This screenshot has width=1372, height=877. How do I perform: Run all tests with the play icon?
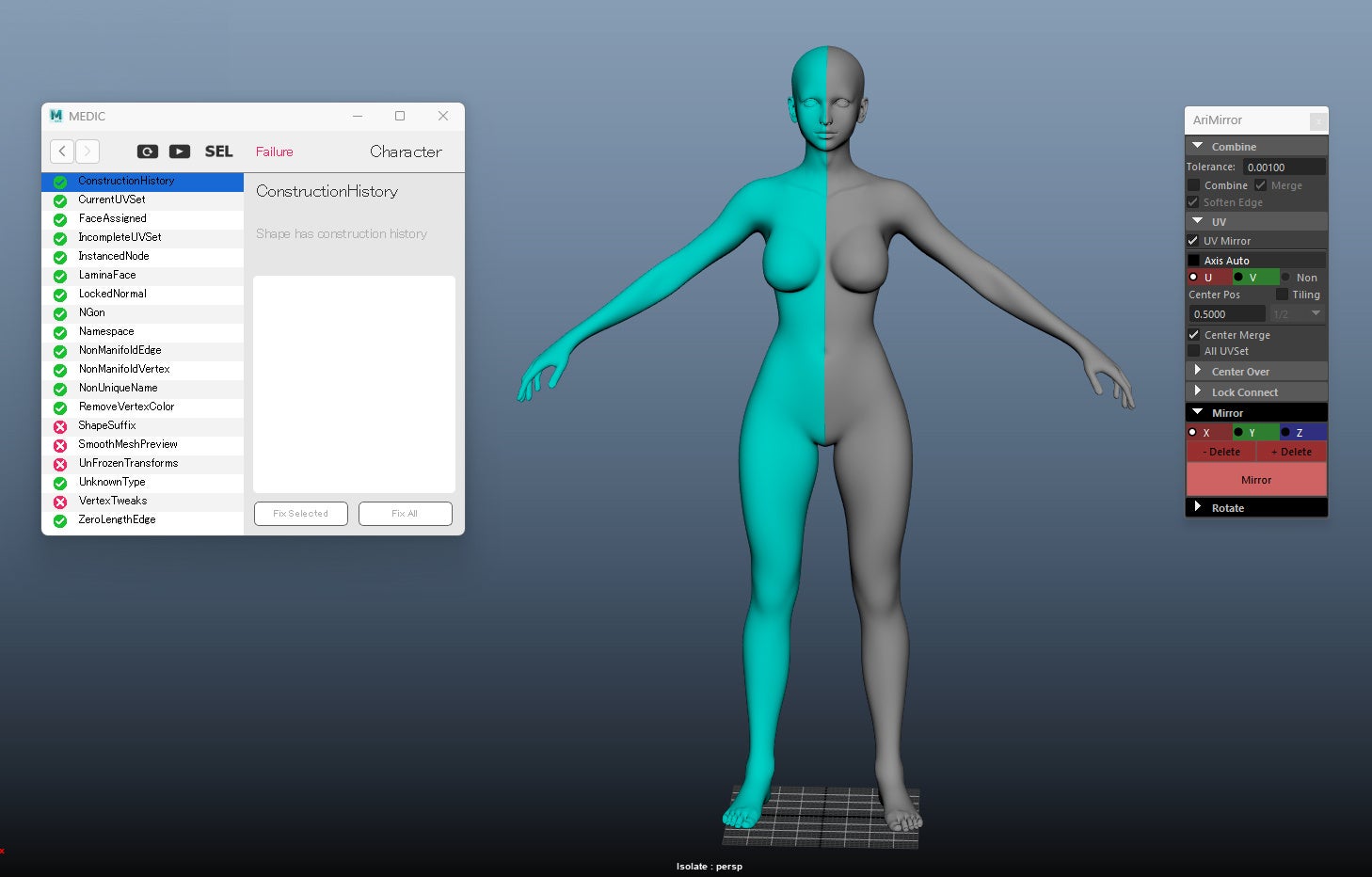180,151
